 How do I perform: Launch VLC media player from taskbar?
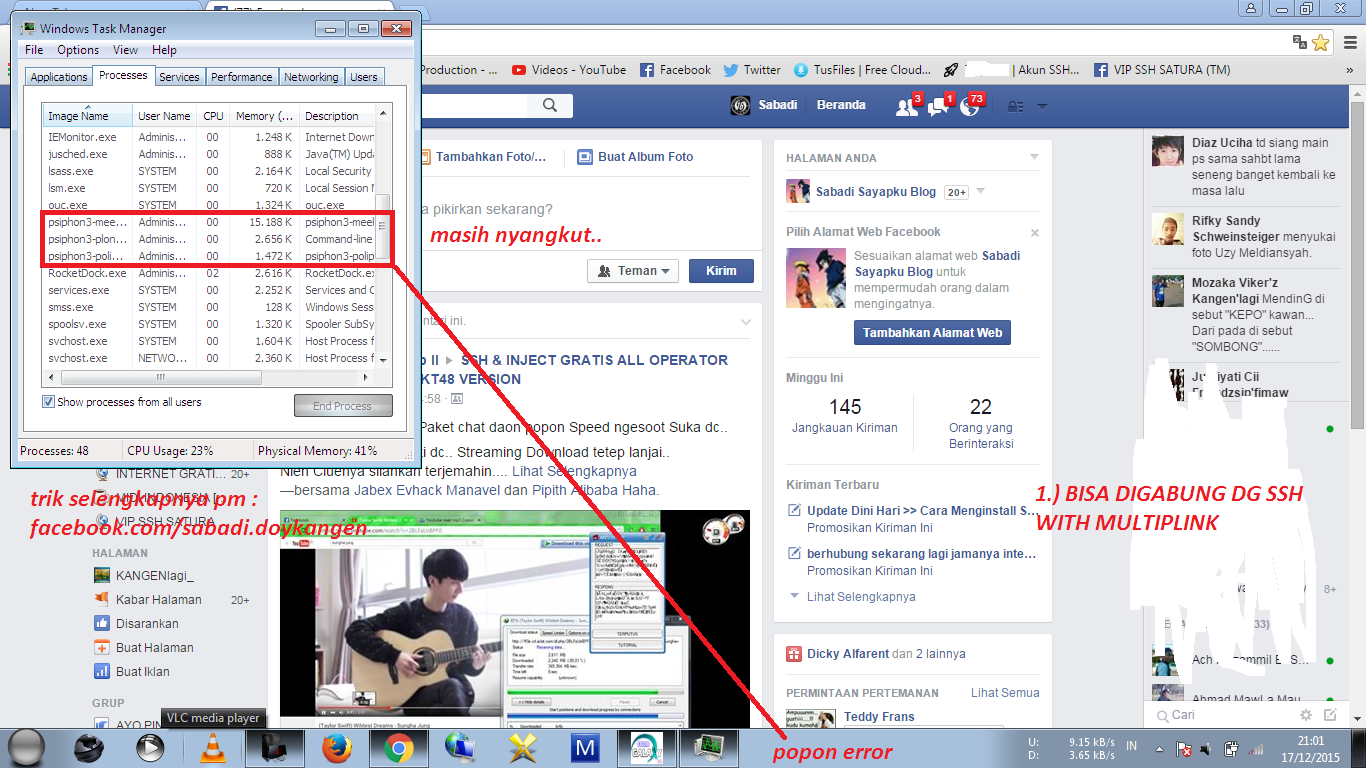click(213, 748)
